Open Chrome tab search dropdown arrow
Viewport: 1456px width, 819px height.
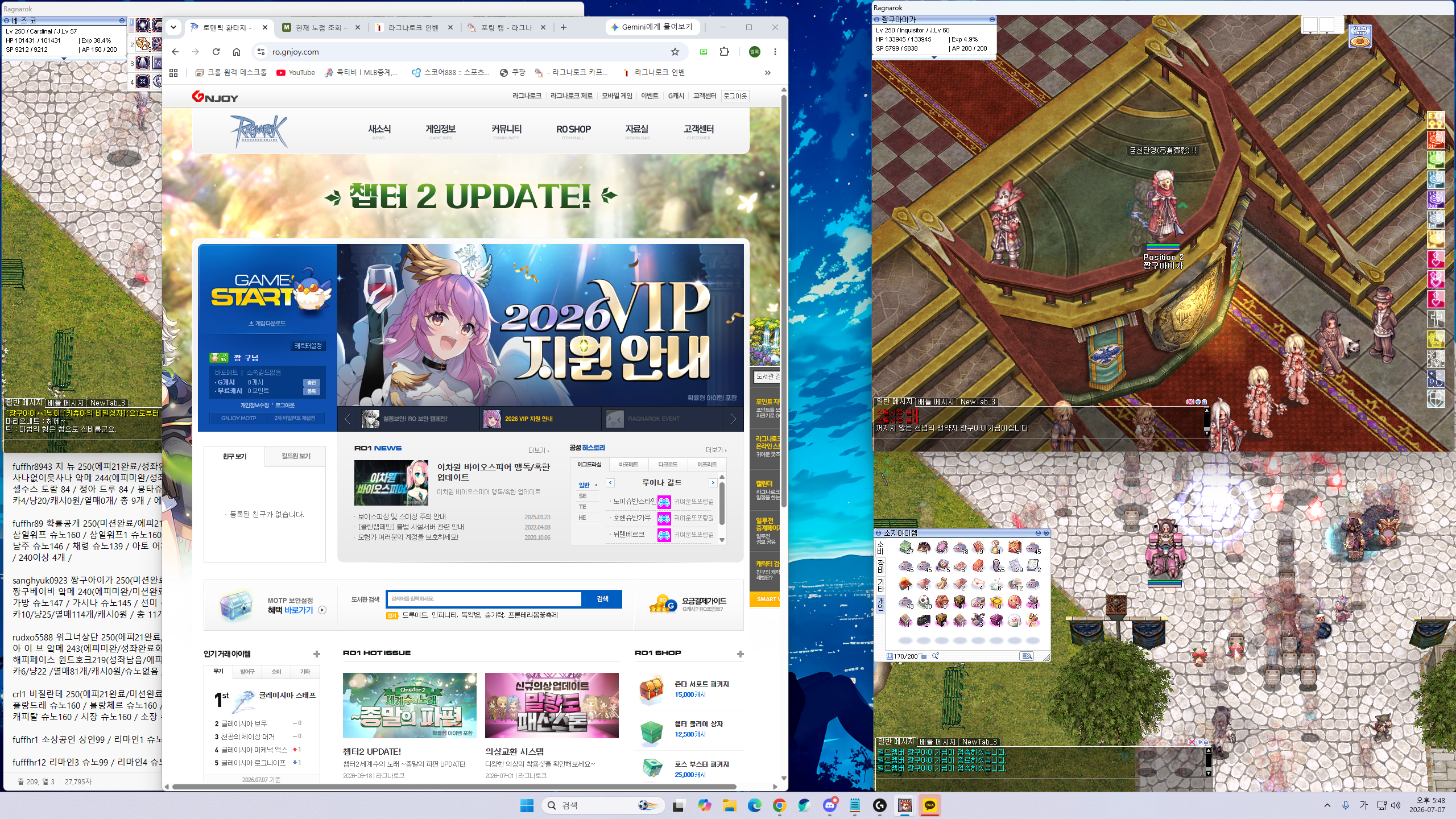point(173,27)
